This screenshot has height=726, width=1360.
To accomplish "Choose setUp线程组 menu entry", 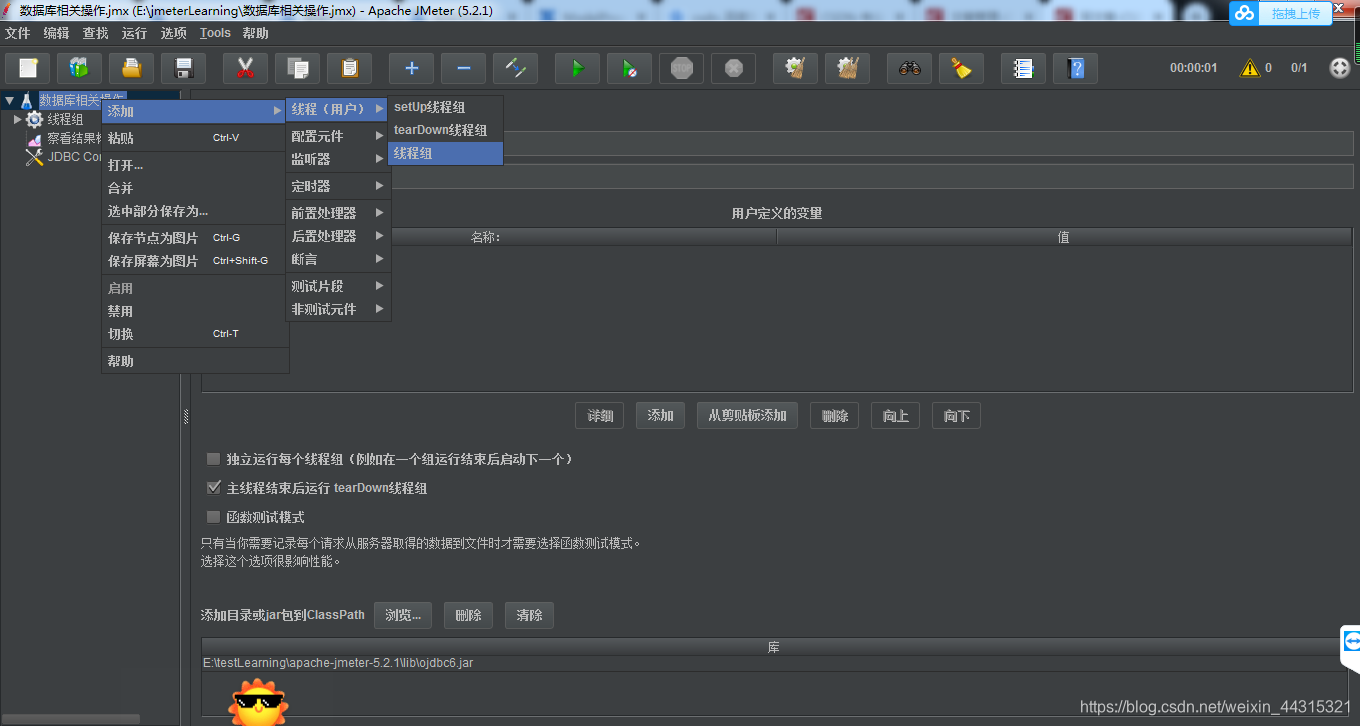I will coord(445,107).
